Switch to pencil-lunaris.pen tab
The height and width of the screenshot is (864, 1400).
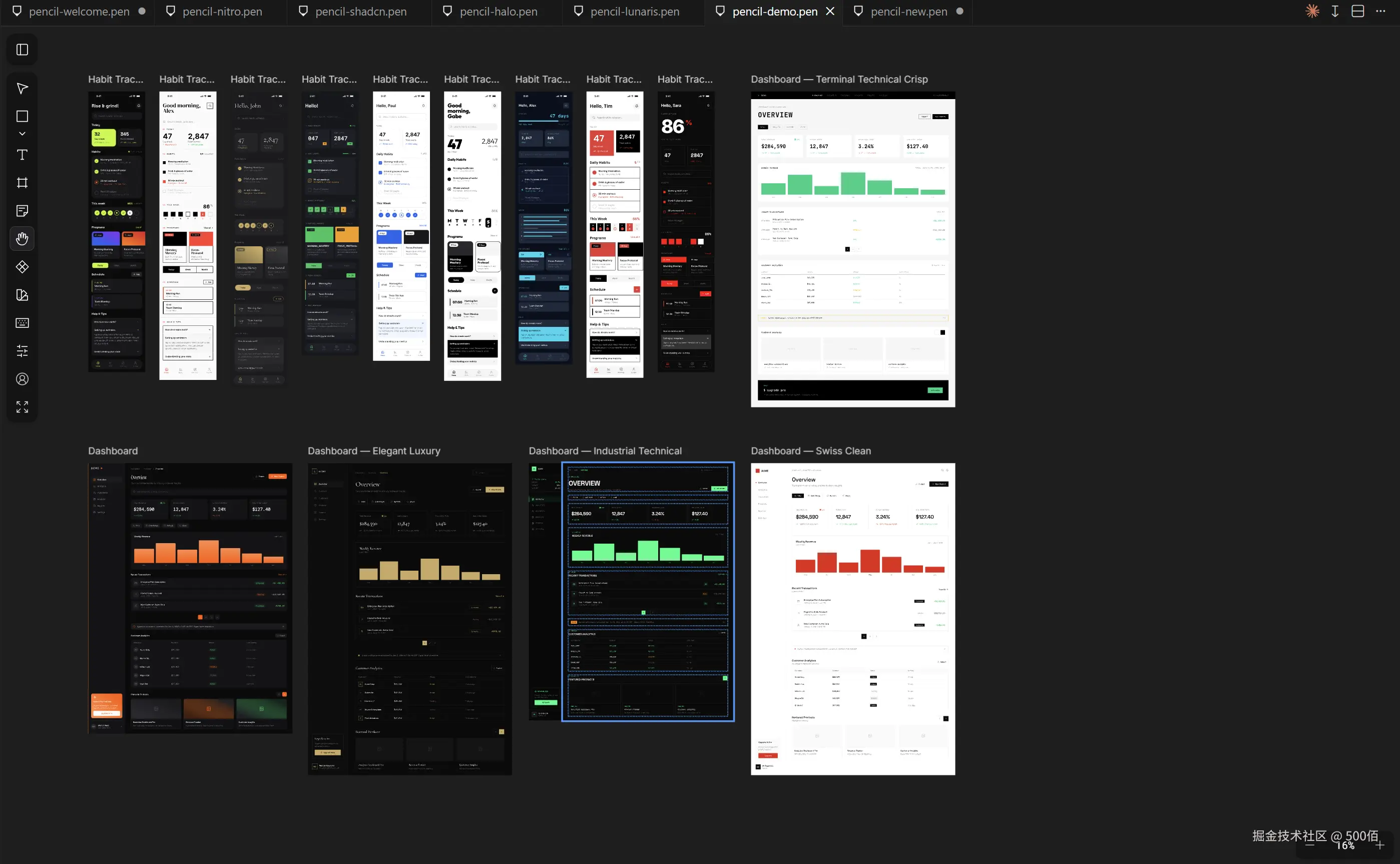[635, 12]
